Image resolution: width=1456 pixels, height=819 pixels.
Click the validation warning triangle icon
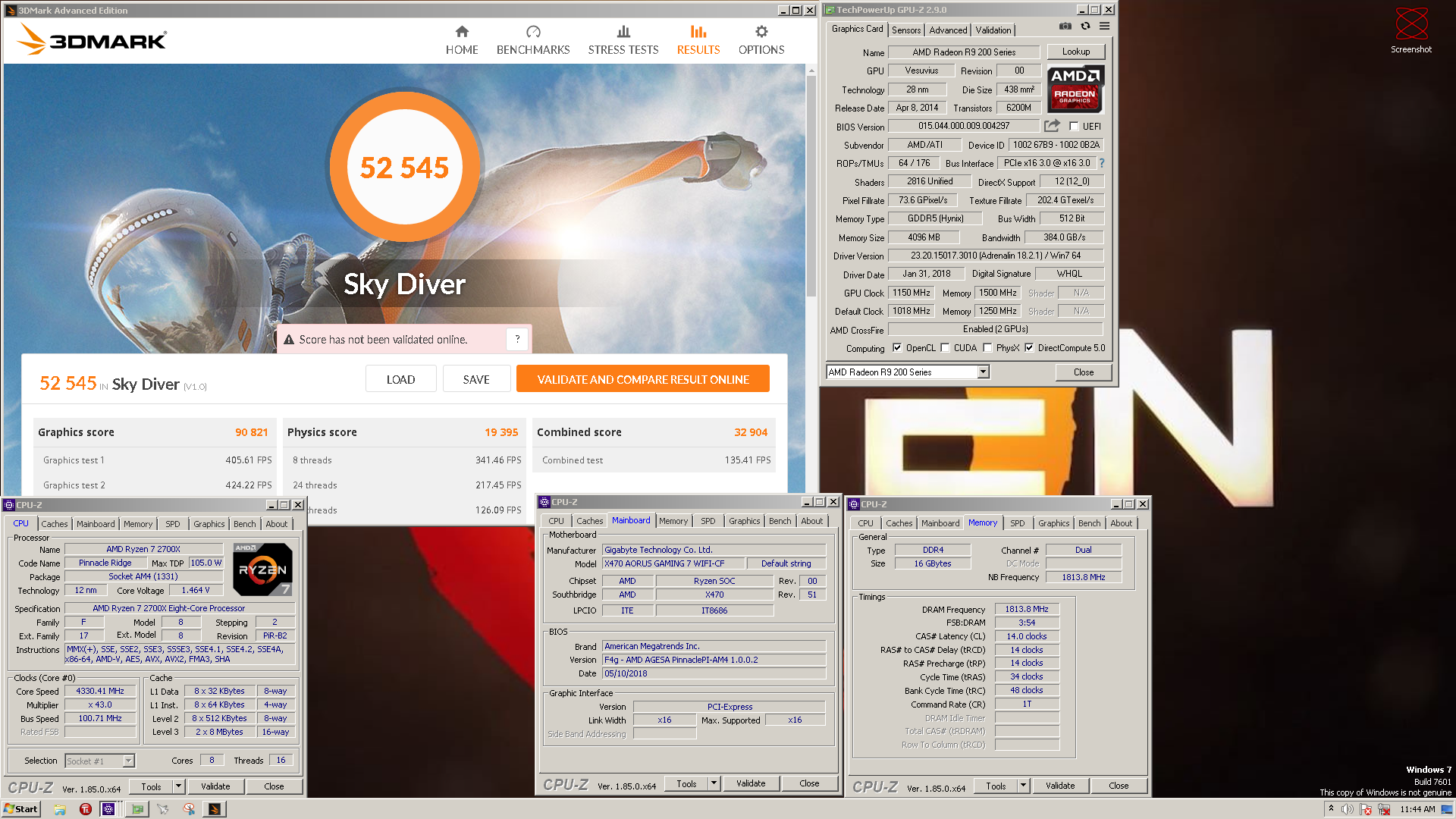289,340
